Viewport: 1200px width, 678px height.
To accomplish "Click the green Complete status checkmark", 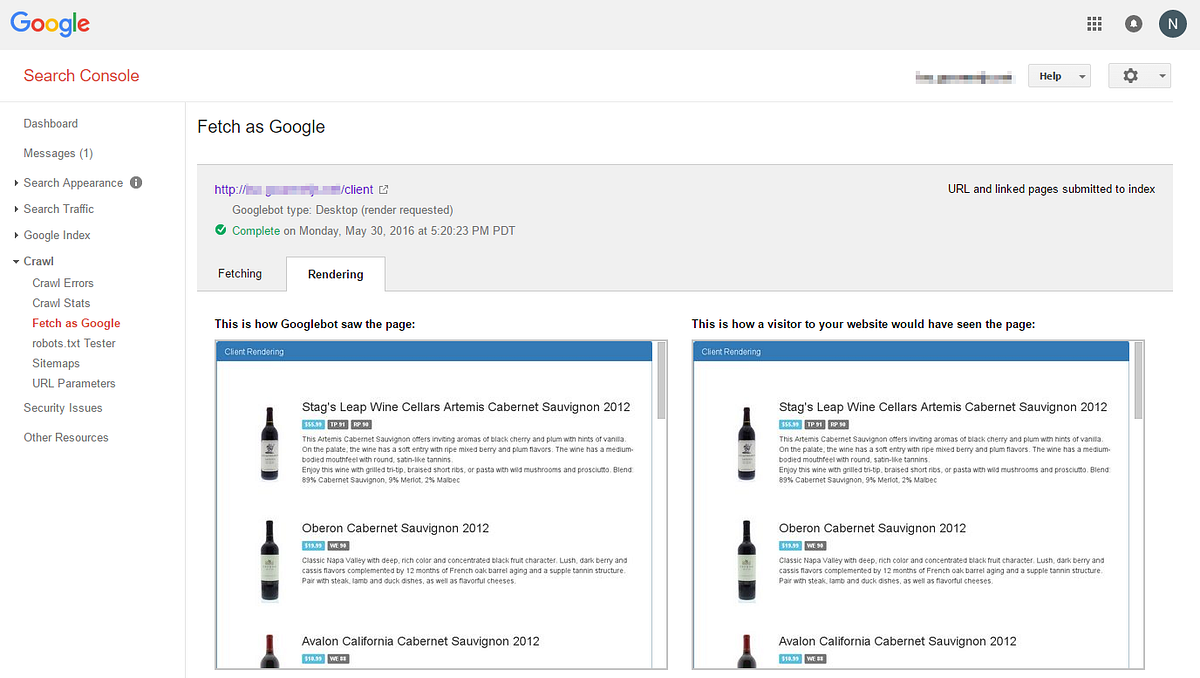I will point(220,230).
